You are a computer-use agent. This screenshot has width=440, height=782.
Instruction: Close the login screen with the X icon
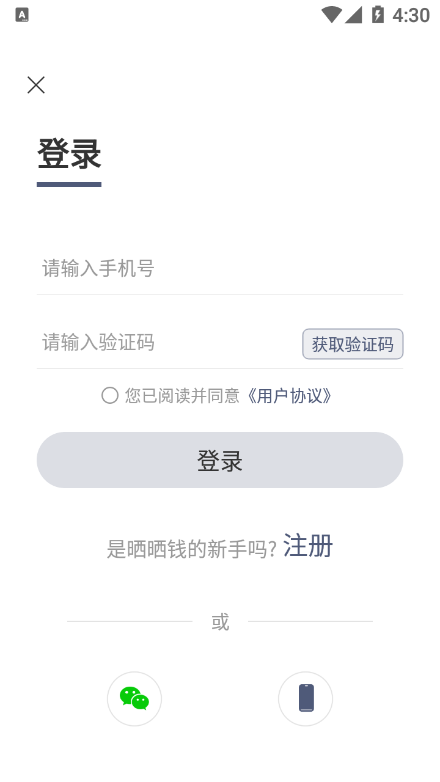click(x=36, y=85)
